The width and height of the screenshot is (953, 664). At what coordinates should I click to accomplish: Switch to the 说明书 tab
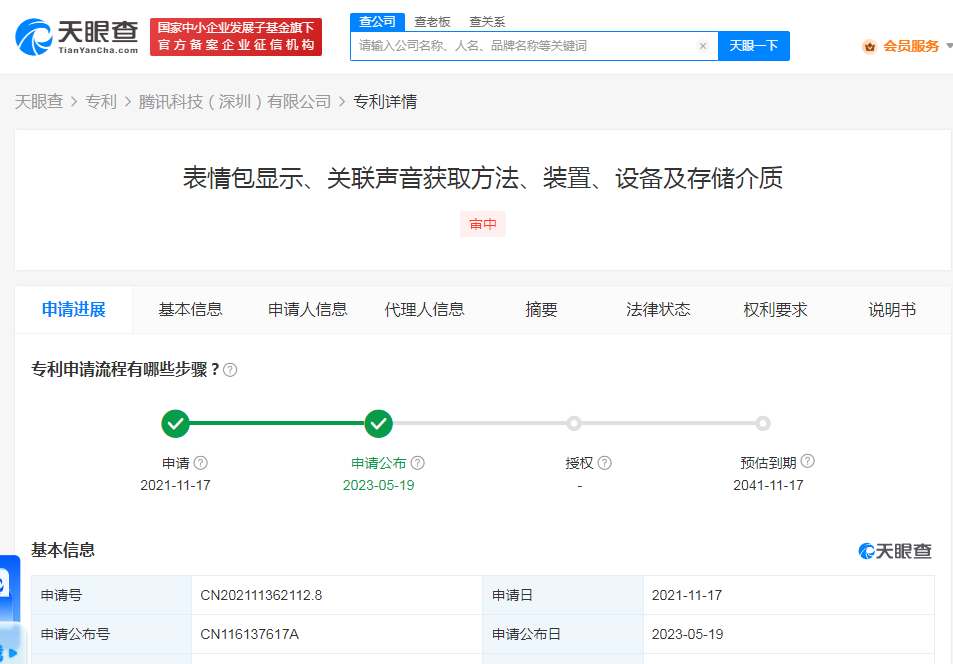pyautogui.click(x=892, y=310)
